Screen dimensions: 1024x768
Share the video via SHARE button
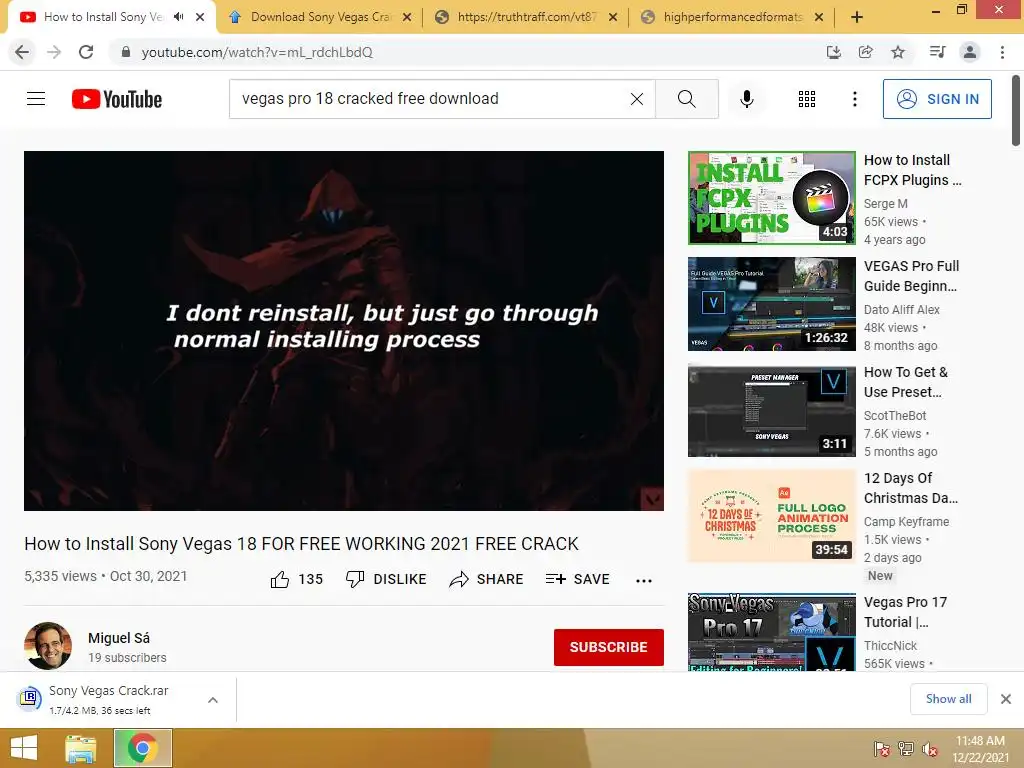[486, 579]
